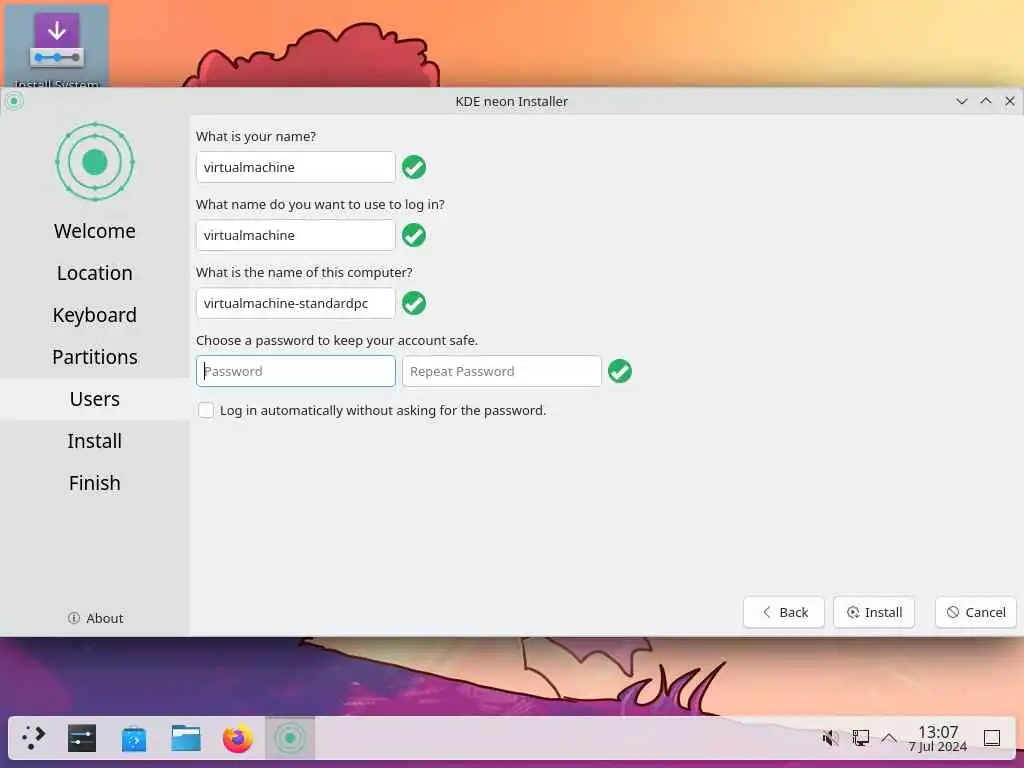1024x768 pixels.
Task: Click 'Choose a password to keep your account safe.' label
Action: point(337,340)
